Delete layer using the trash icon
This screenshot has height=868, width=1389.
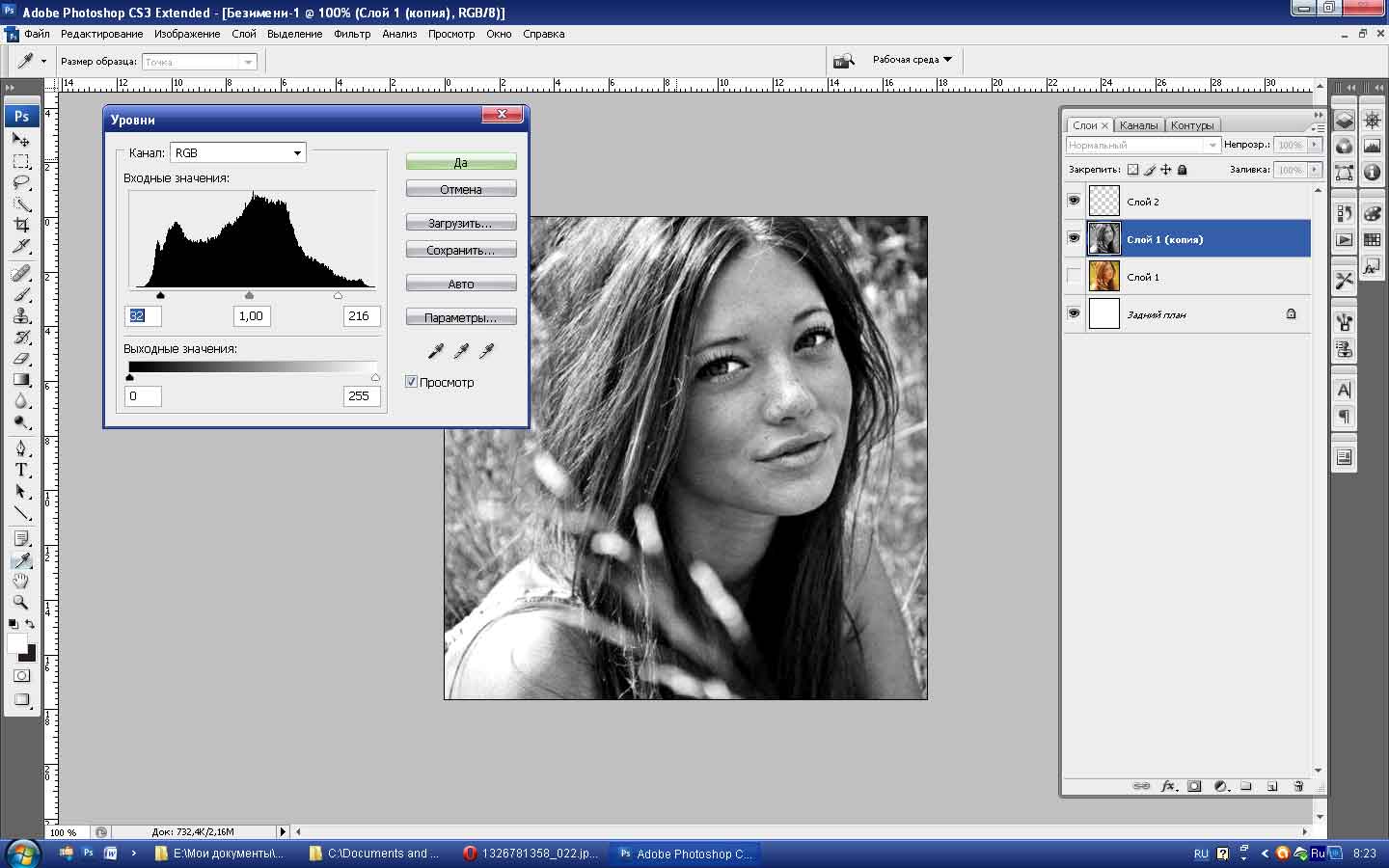click(1298, 786)
